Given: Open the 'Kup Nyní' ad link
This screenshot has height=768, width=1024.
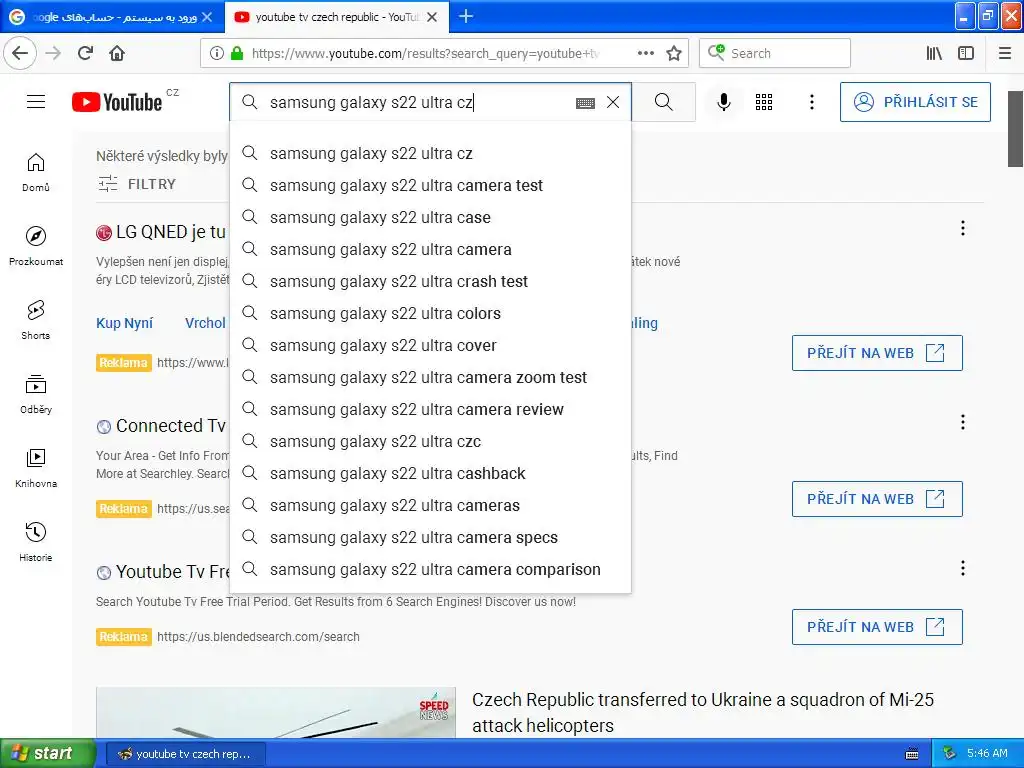Looking at the screenshot, I should 125,323.
